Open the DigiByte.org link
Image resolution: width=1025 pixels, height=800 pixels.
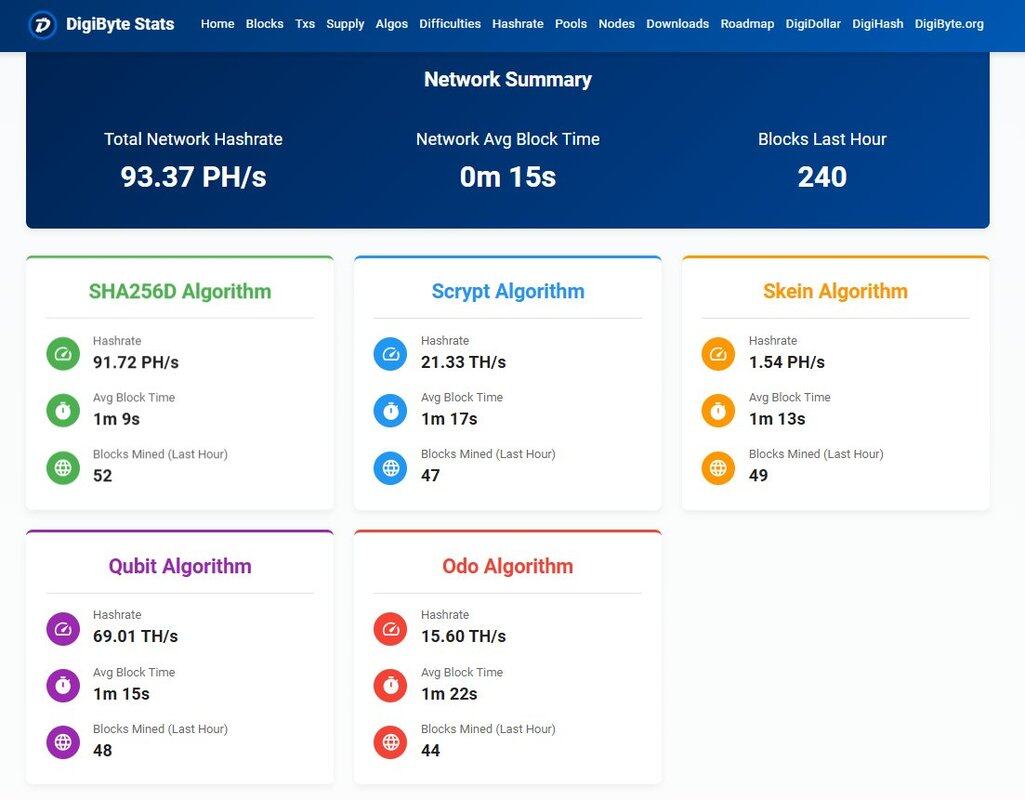click(949, 24)
